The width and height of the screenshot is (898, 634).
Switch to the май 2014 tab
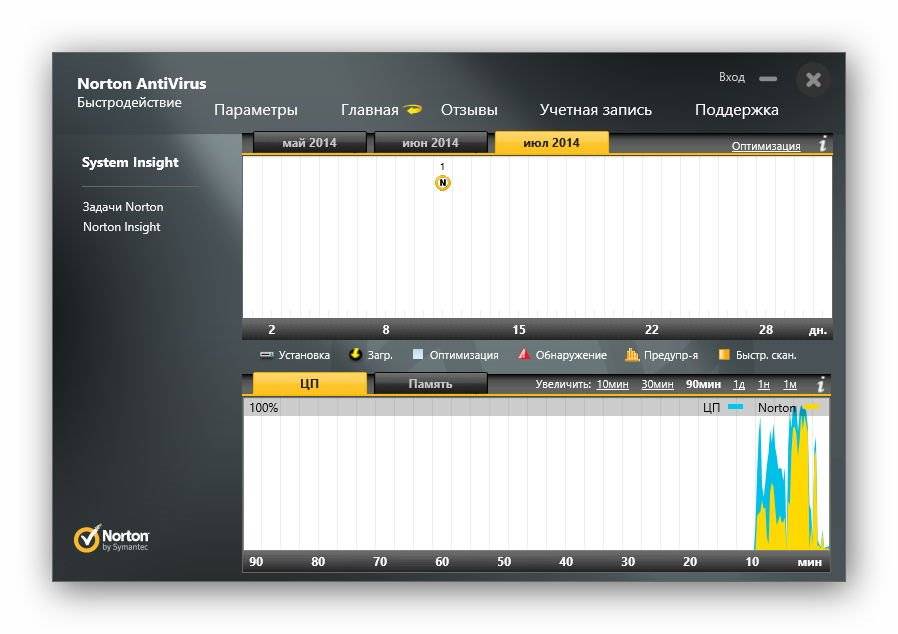pyautogui.click(x=309, y=143)
